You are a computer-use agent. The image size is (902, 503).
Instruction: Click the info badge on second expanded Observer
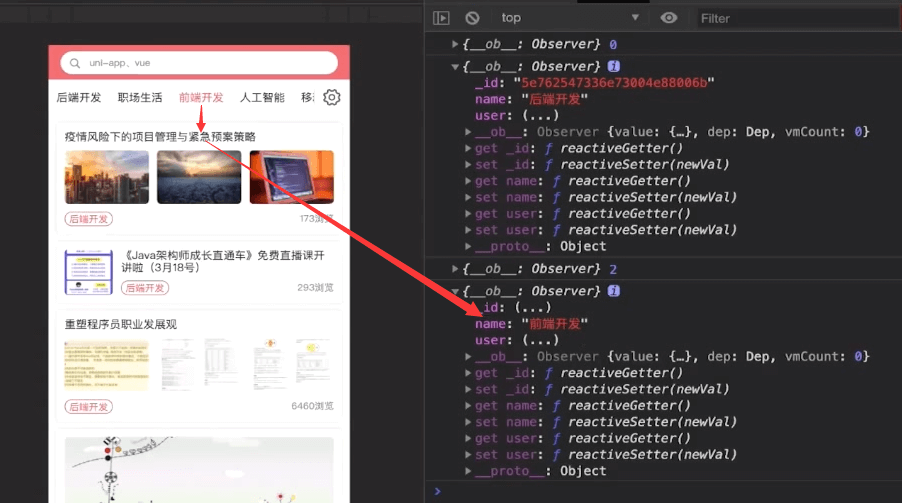[x=614, y=291]
